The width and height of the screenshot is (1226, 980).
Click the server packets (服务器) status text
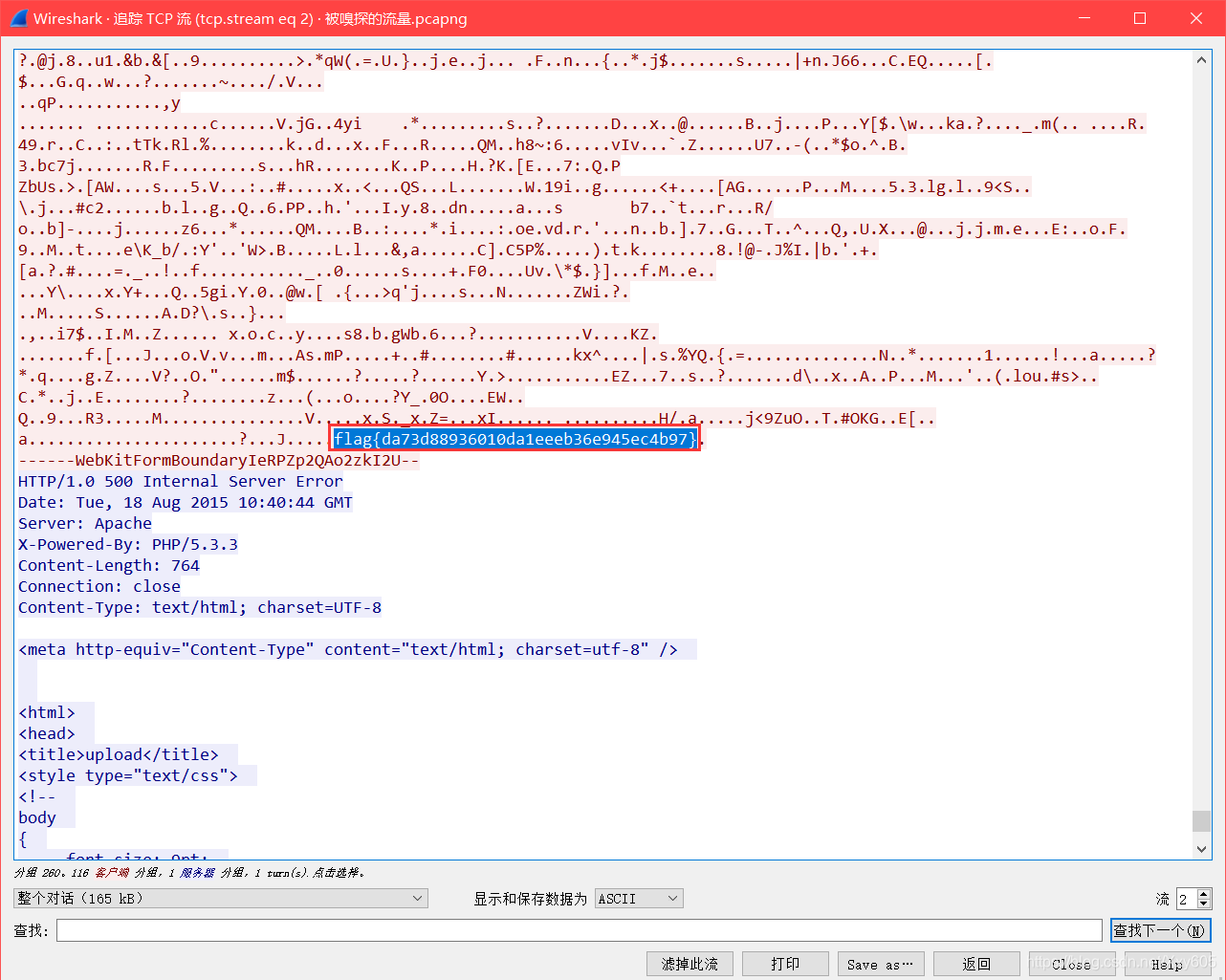pos(198,872)
